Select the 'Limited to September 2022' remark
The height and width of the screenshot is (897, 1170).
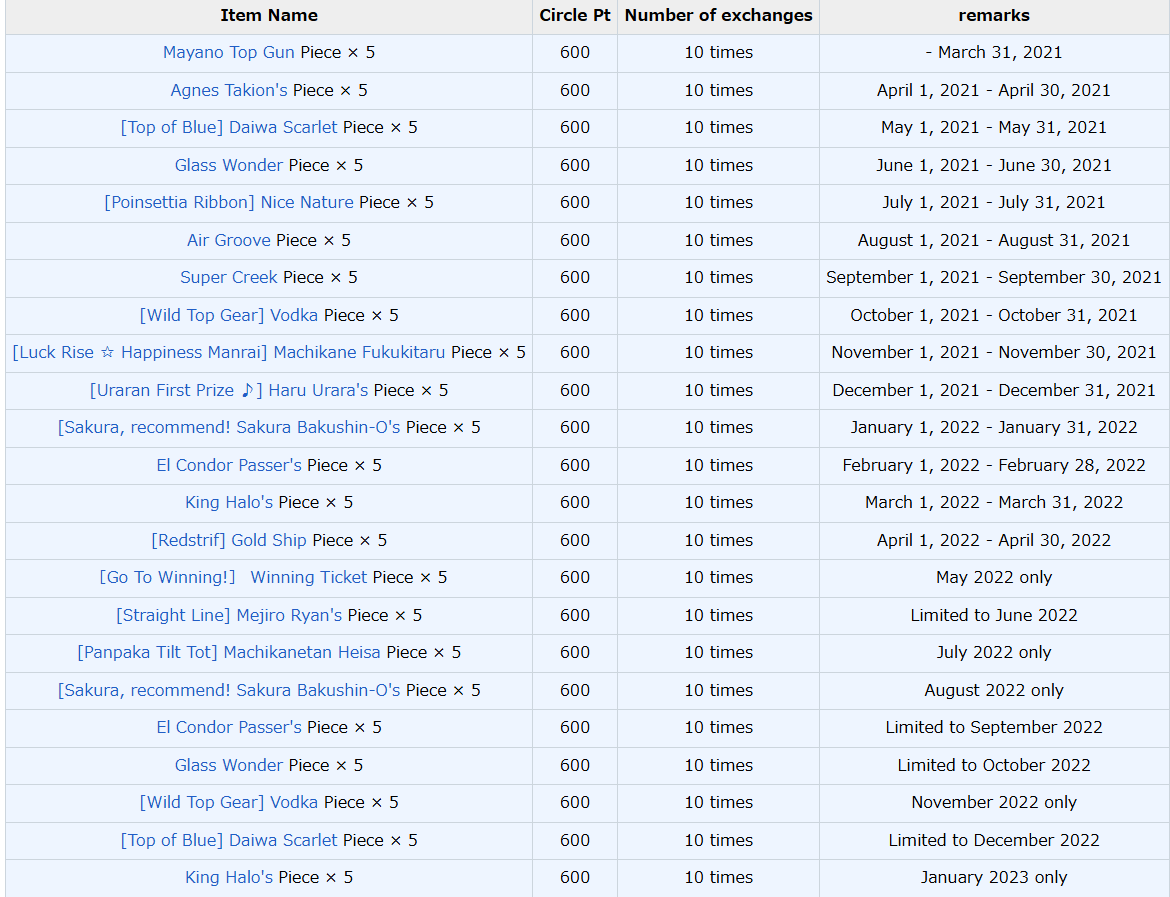[994, 728]
